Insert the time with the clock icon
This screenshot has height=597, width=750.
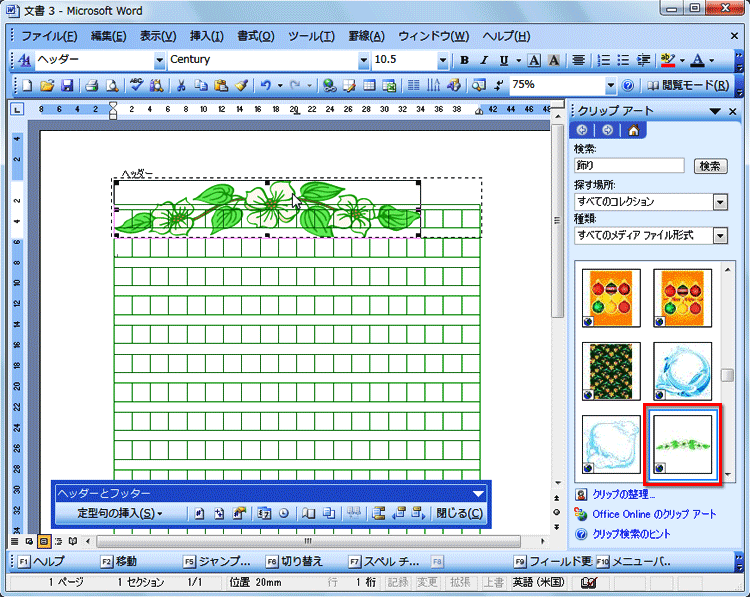(284, 513)
